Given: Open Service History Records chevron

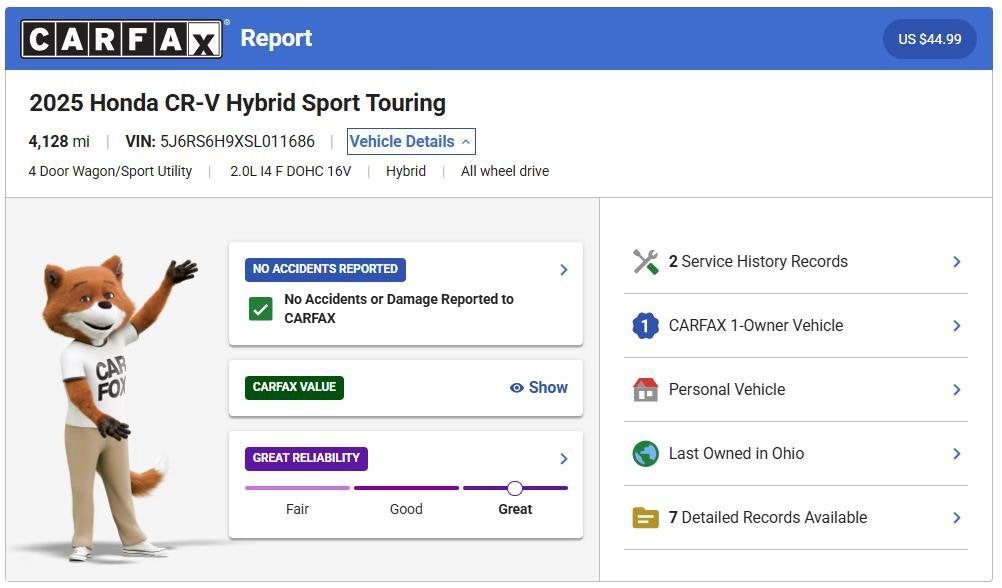Looking at the screenshot, I should [957, 261].
